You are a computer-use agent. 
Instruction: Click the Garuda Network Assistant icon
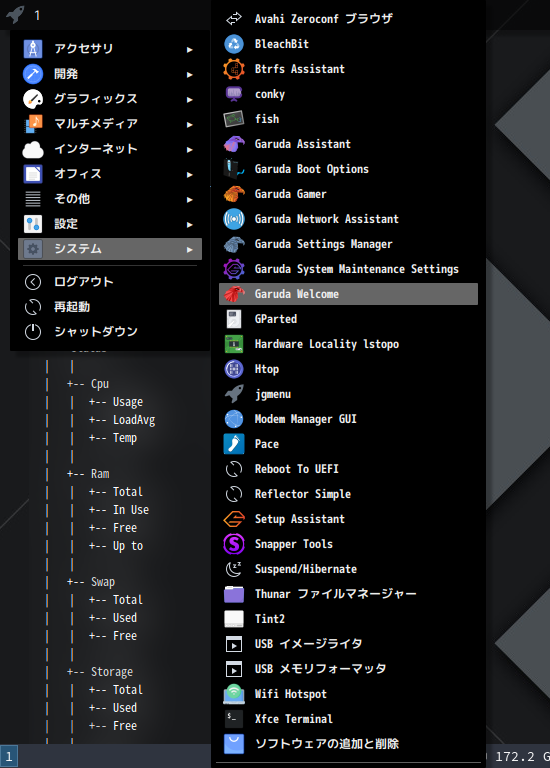234,218
